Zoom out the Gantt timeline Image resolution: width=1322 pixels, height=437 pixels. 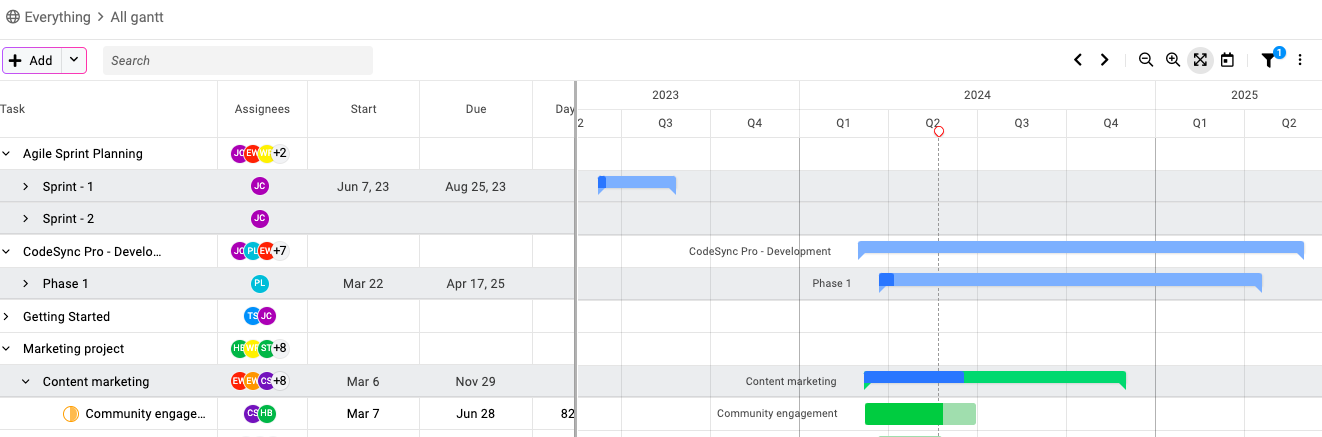(x=1146, y=60)
